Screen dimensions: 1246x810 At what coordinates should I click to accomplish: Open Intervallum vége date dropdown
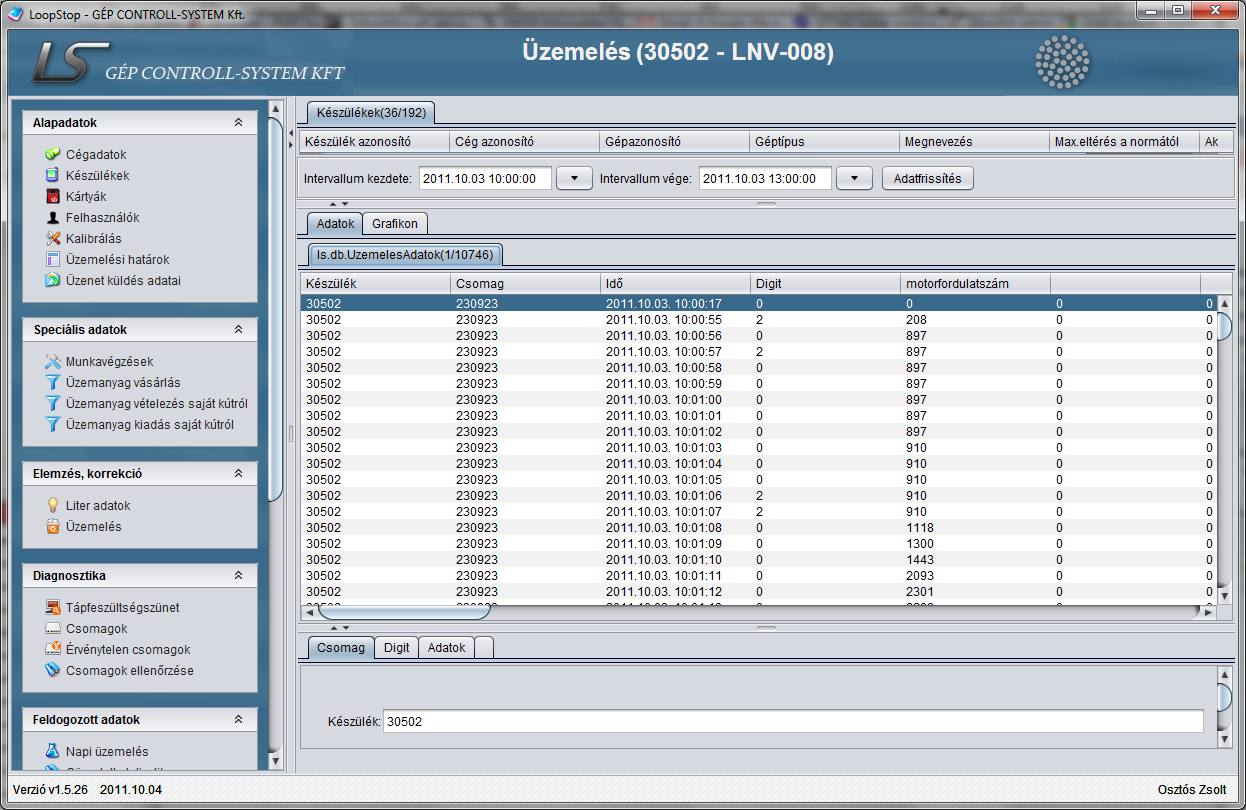854,179
